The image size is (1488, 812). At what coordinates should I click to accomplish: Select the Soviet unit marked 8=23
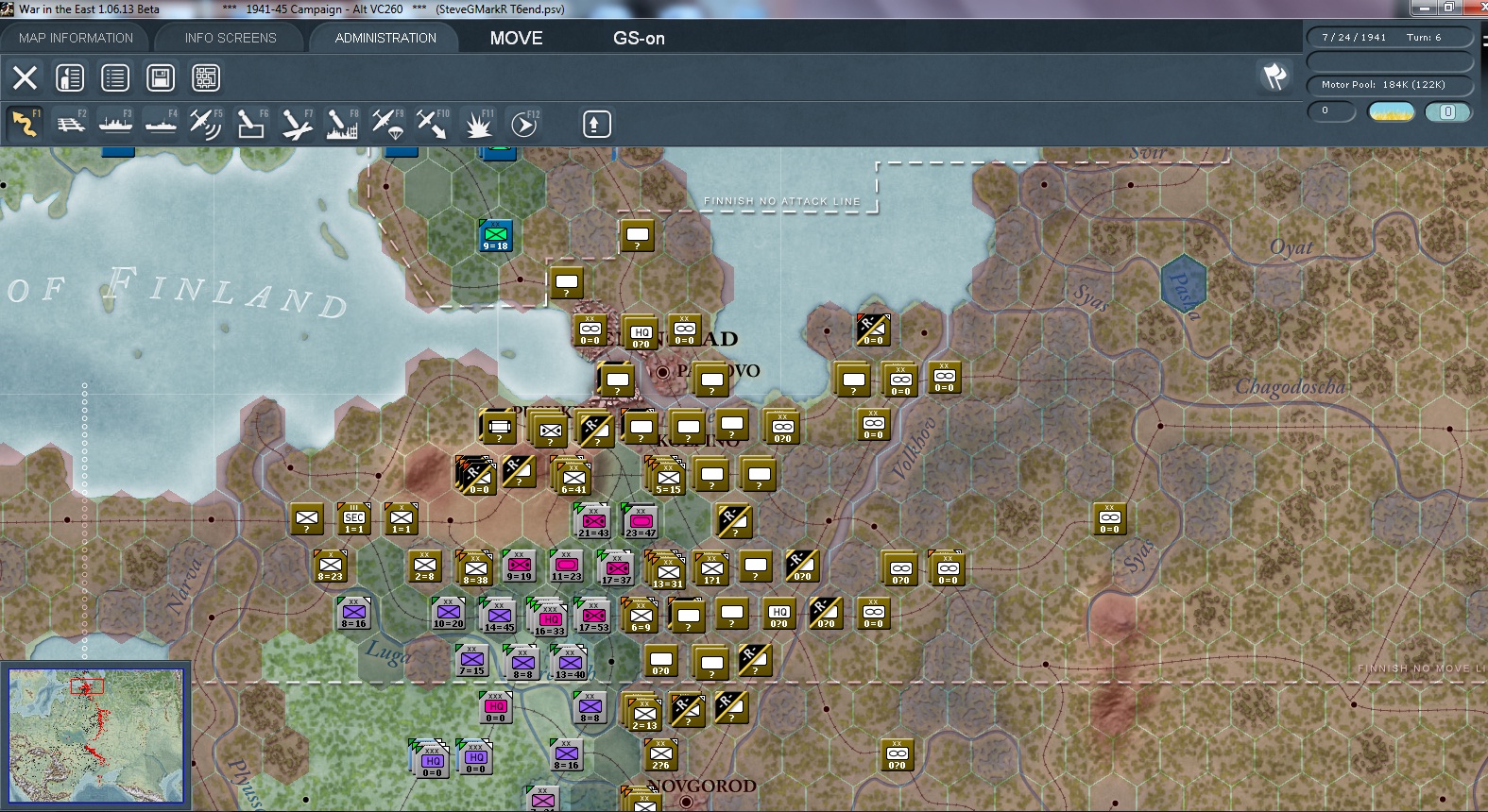331,566
